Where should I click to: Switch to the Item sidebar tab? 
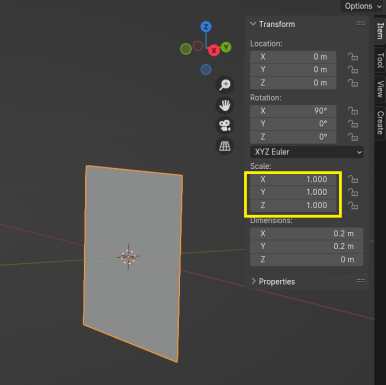coord(380,31)
